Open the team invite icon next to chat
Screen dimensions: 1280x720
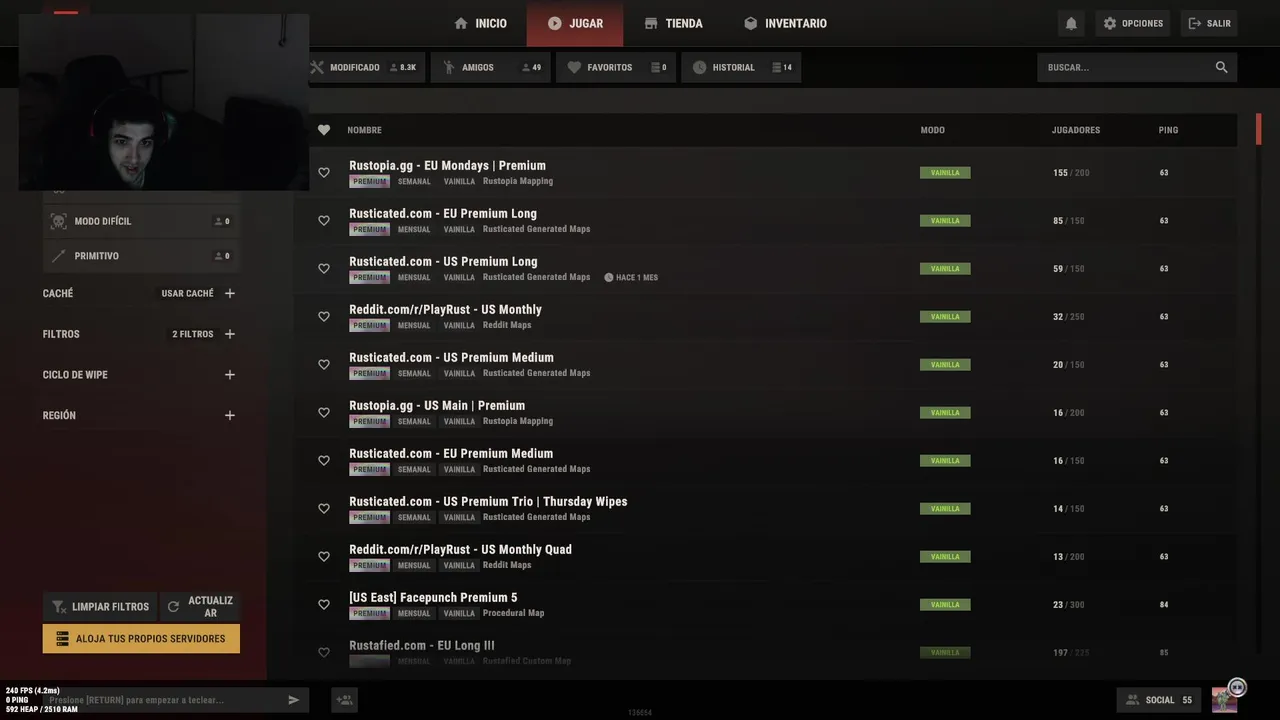point(345,700)
